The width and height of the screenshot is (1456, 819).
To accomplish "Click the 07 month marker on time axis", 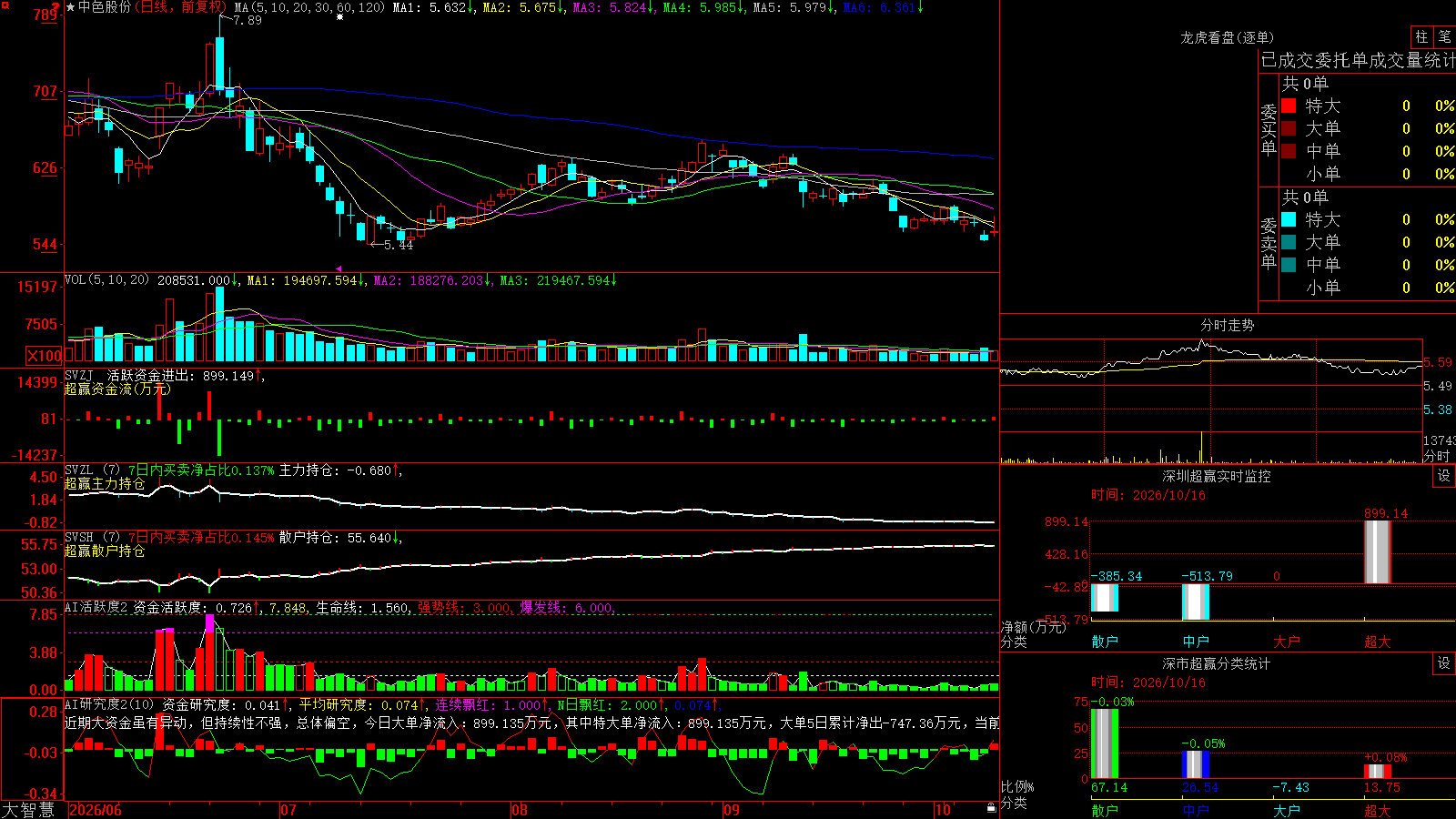I will pos(288,810).
